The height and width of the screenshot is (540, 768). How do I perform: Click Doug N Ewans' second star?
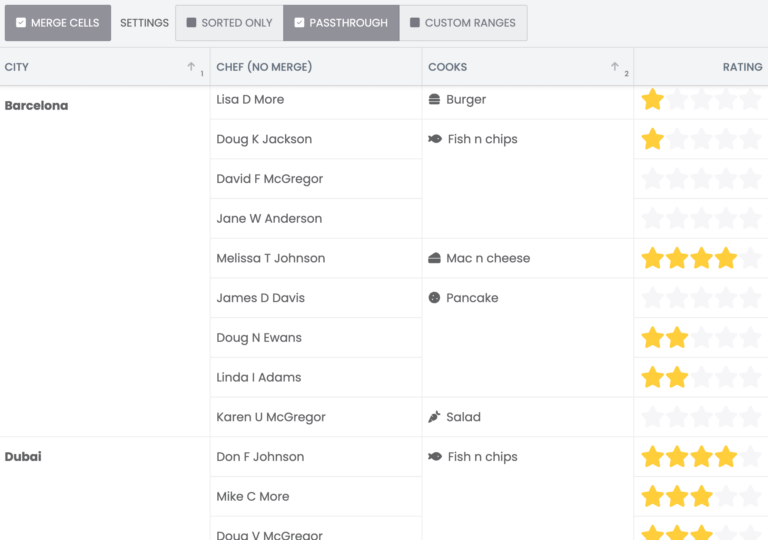click(677, 338)
